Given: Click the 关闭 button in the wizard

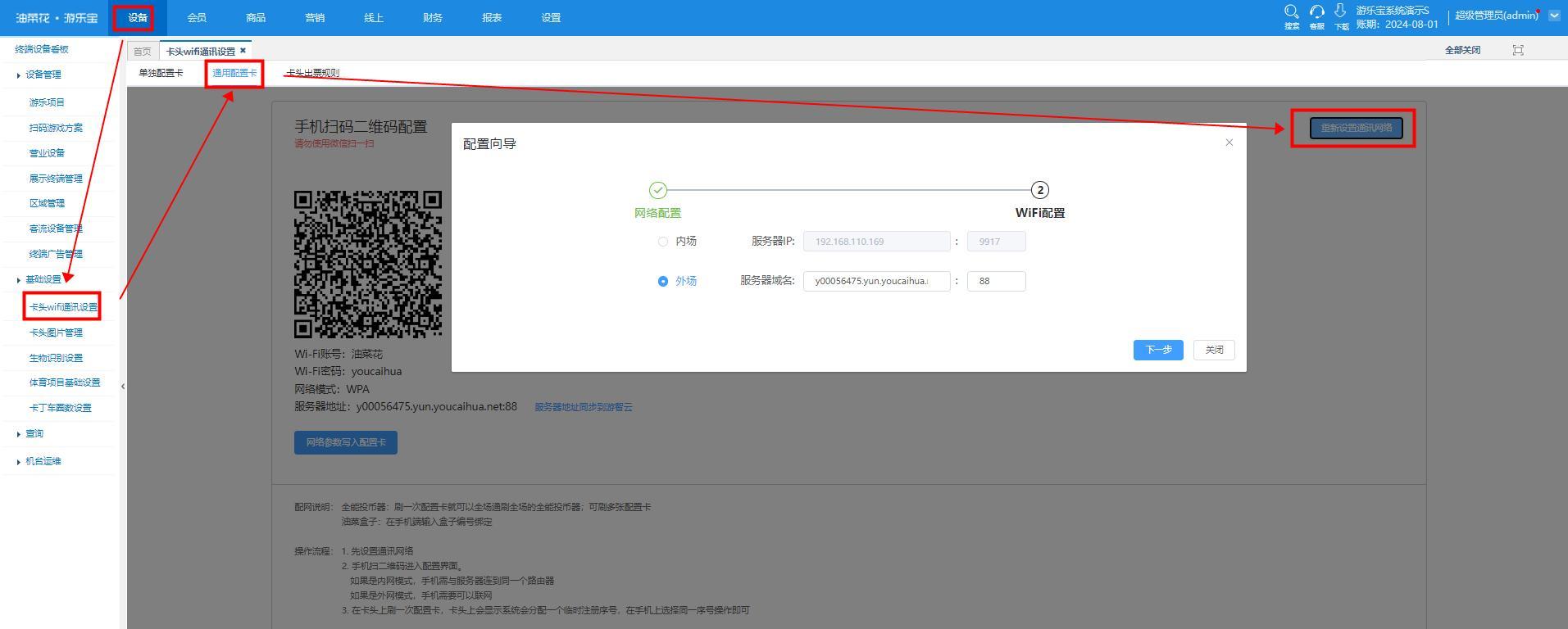Looking at the screenshot, I should (1214, 350).
